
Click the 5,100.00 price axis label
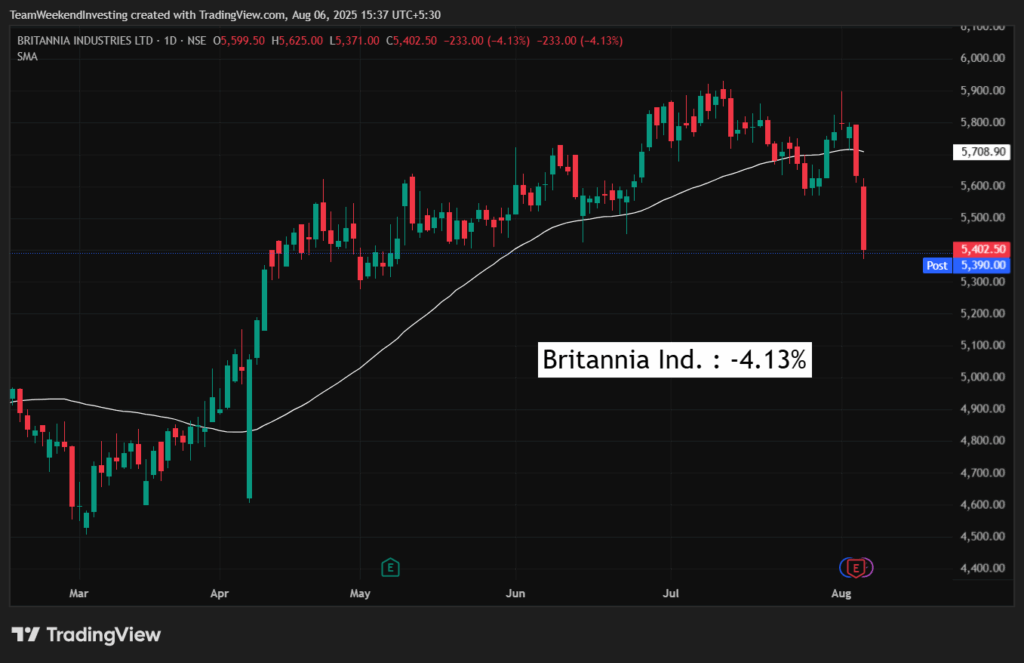982,345
